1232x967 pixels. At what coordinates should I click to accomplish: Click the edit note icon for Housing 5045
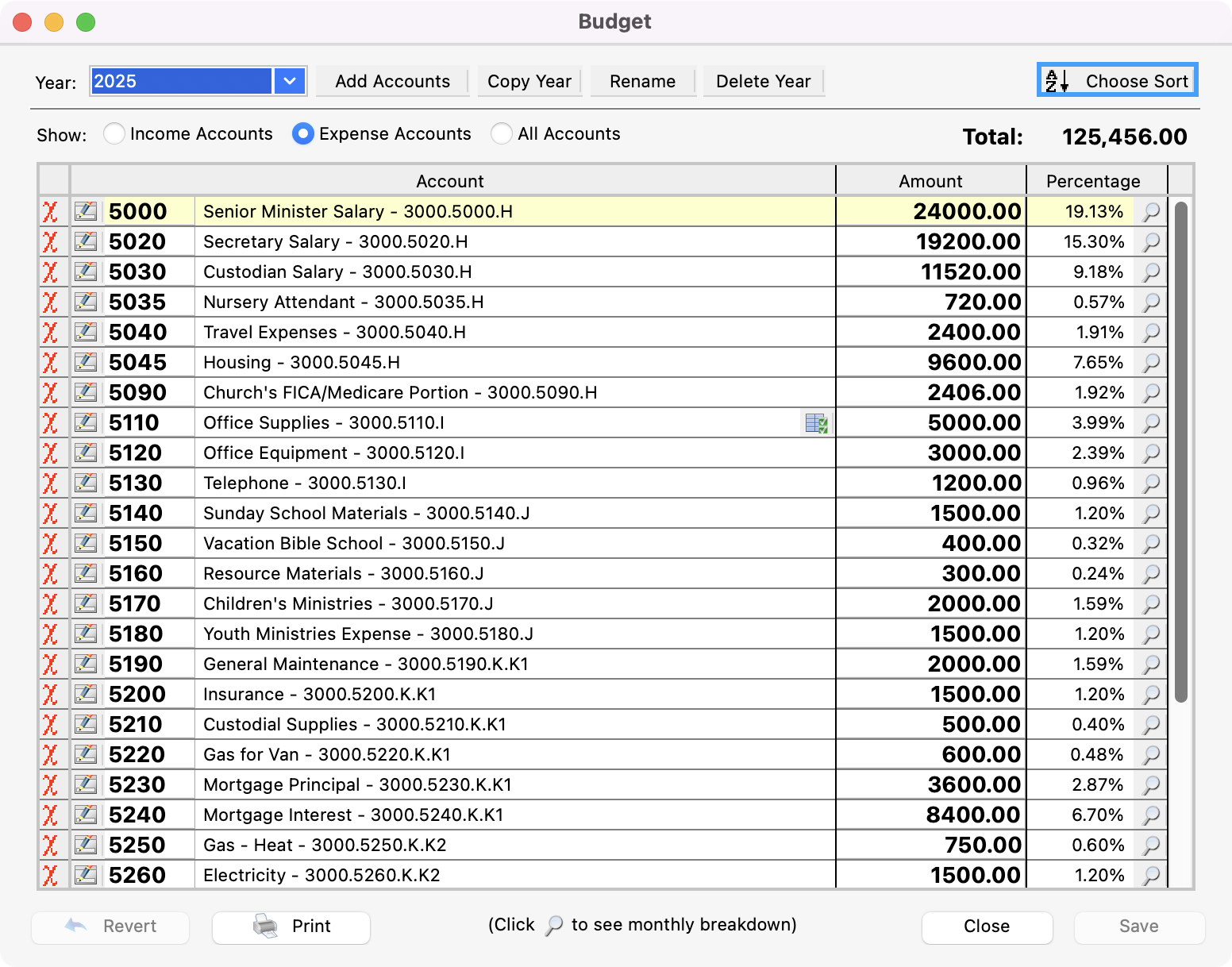86,363
